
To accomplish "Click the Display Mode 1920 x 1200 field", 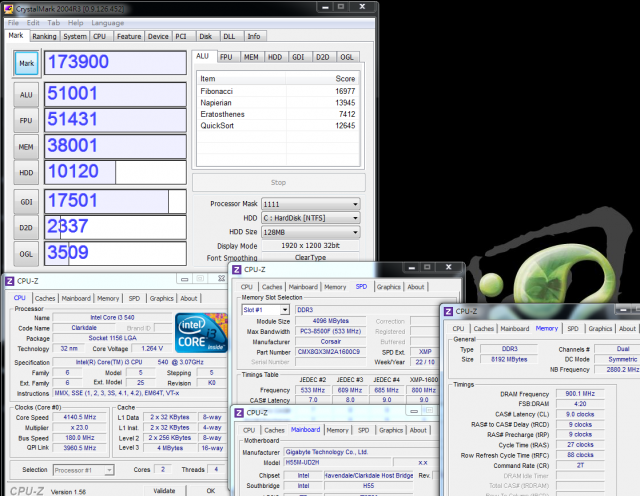I will point(310,245).
